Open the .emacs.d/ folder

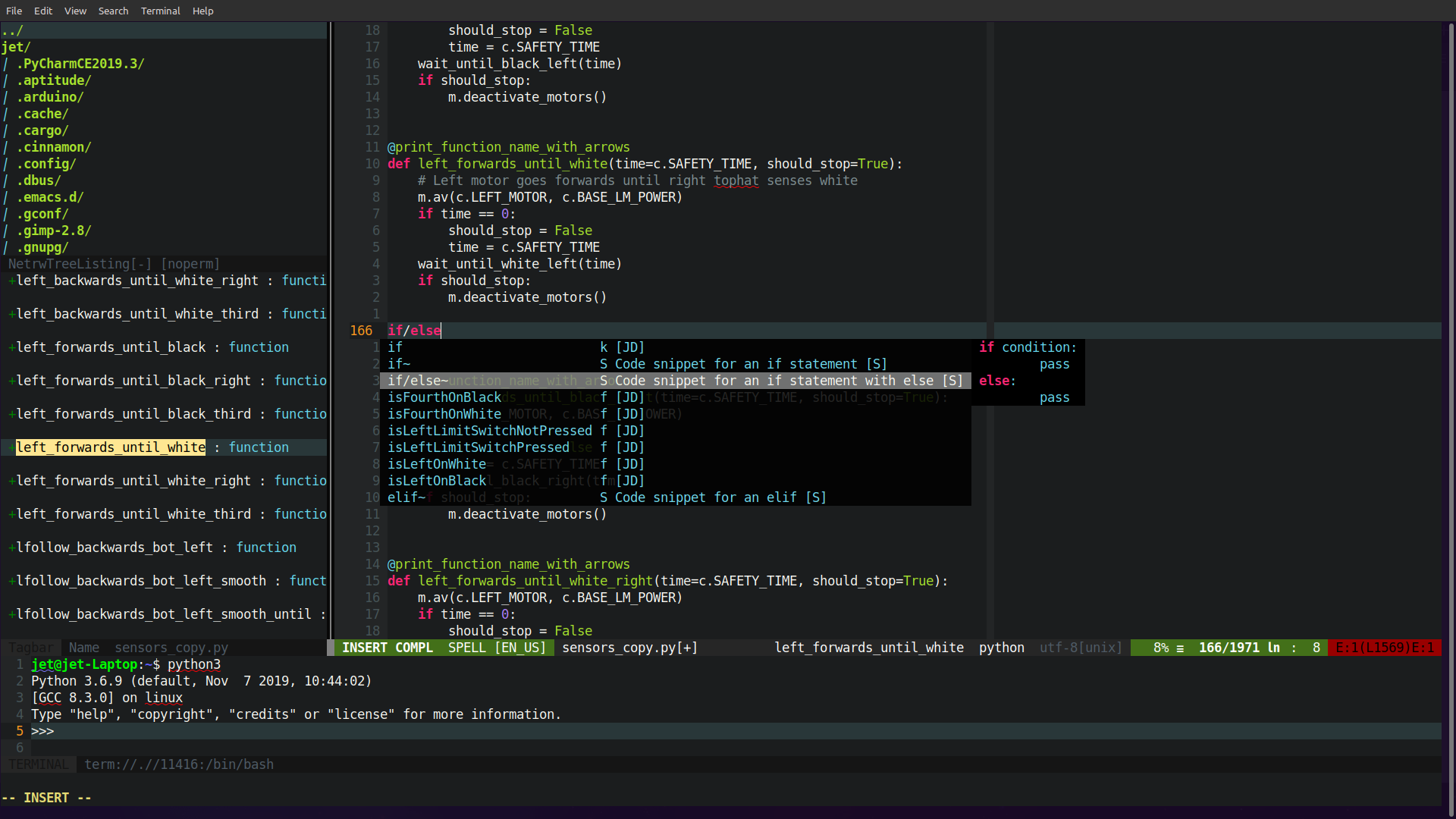point(50,197)
